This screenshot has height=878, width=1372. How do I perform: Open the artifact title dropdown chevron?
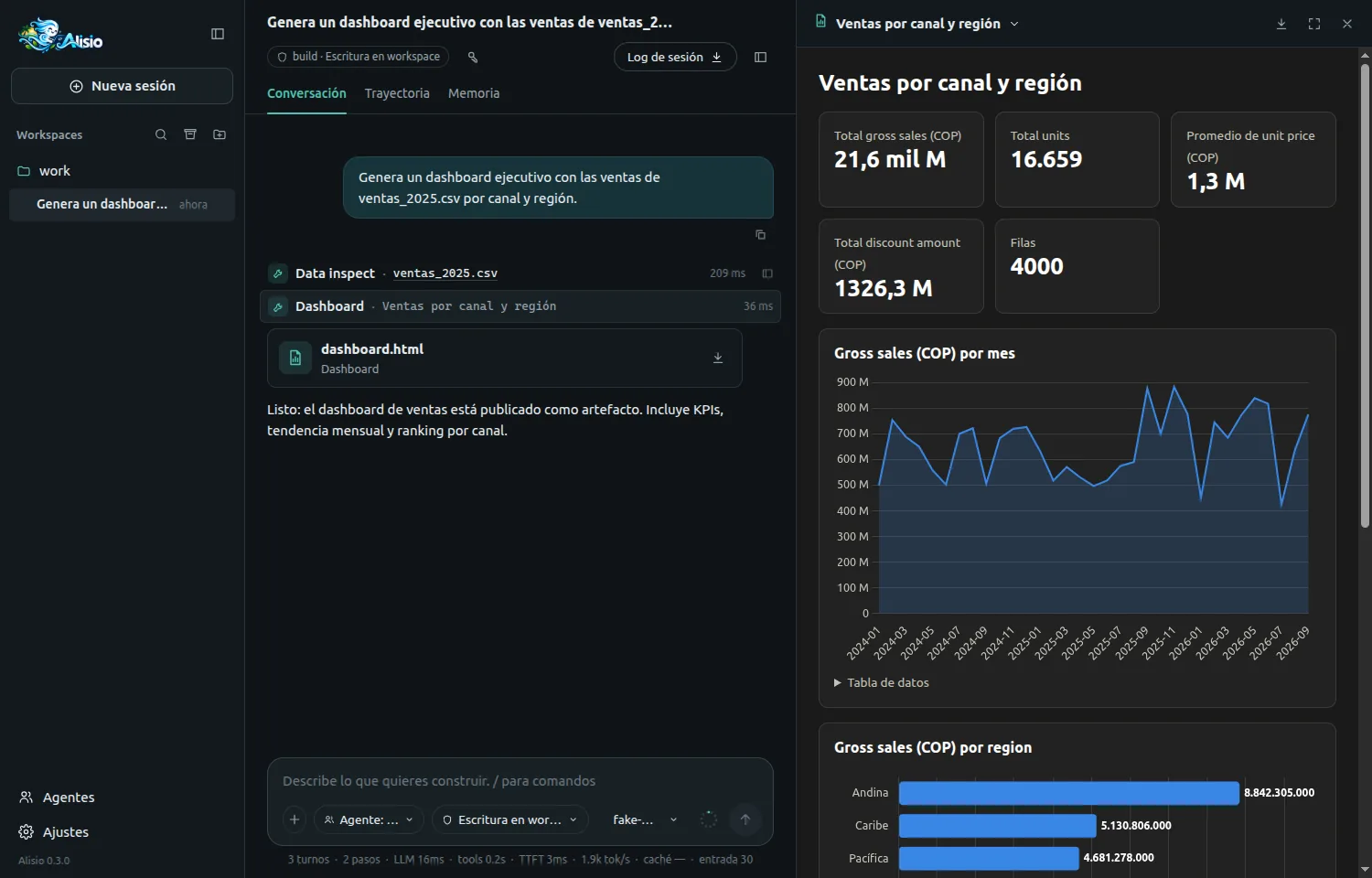coord(1014,24)
